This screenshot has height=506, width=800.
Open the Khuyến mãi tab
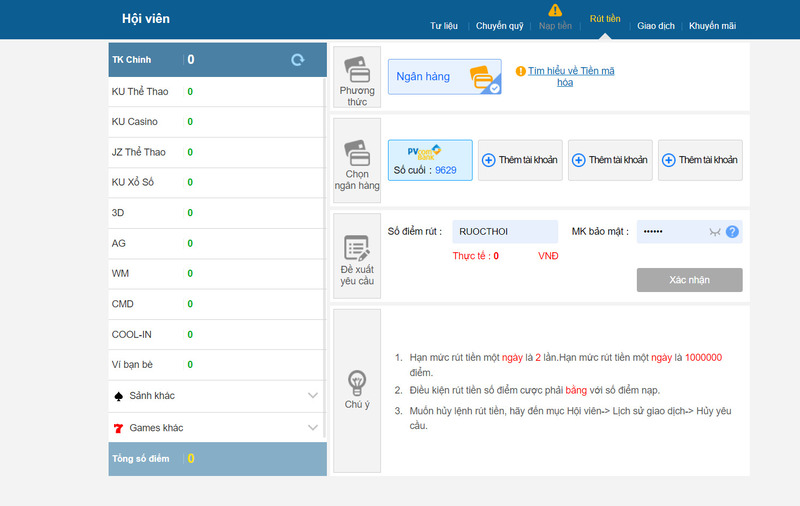point(712,26)
